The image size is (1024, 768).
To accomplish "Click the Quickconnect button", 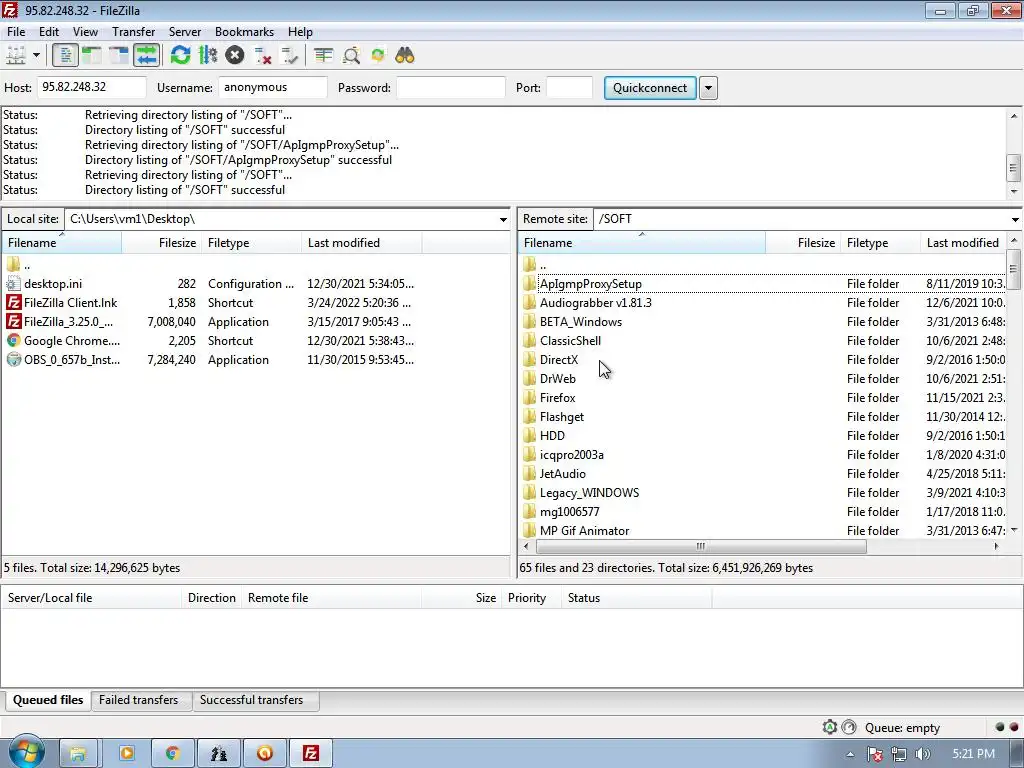I will [x=650, y=88].
